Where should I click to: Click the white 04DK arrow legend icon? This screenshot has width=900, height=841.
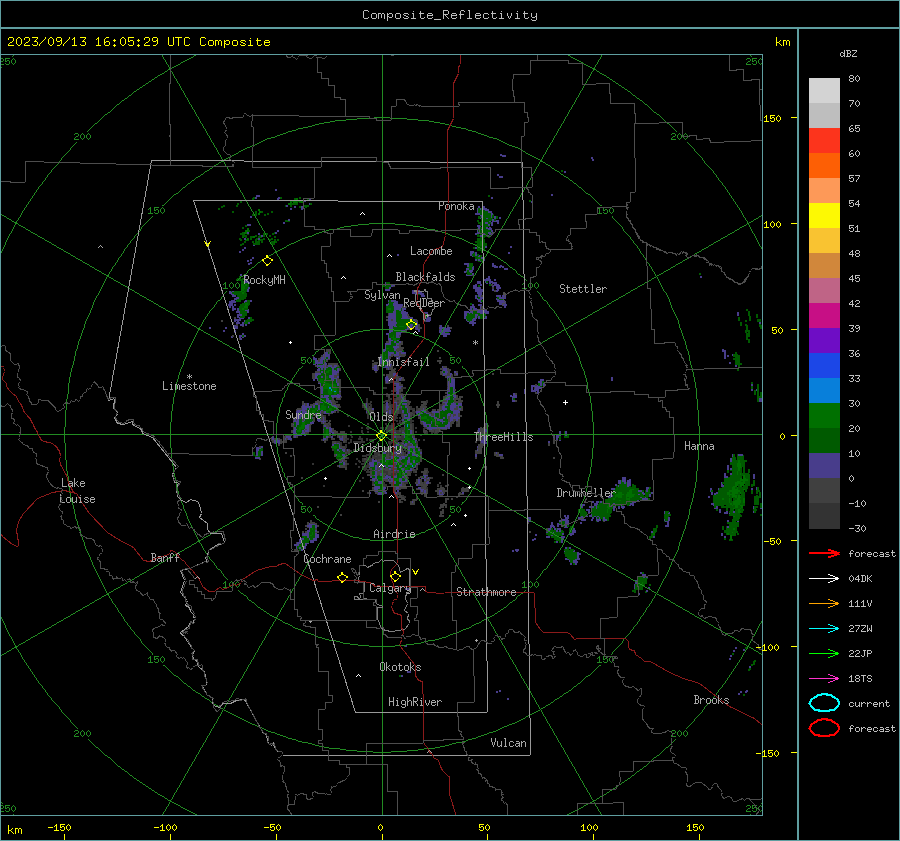pos(824,579)
